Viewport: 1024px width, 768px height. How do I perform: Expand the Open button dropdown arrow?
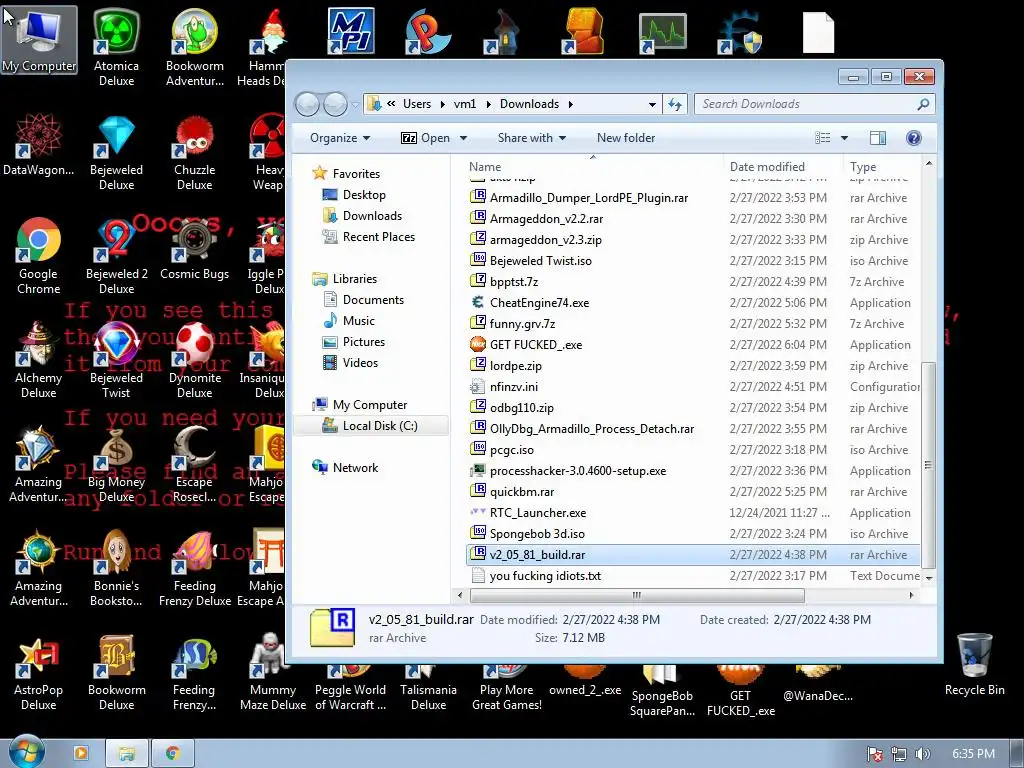point(463,138)
